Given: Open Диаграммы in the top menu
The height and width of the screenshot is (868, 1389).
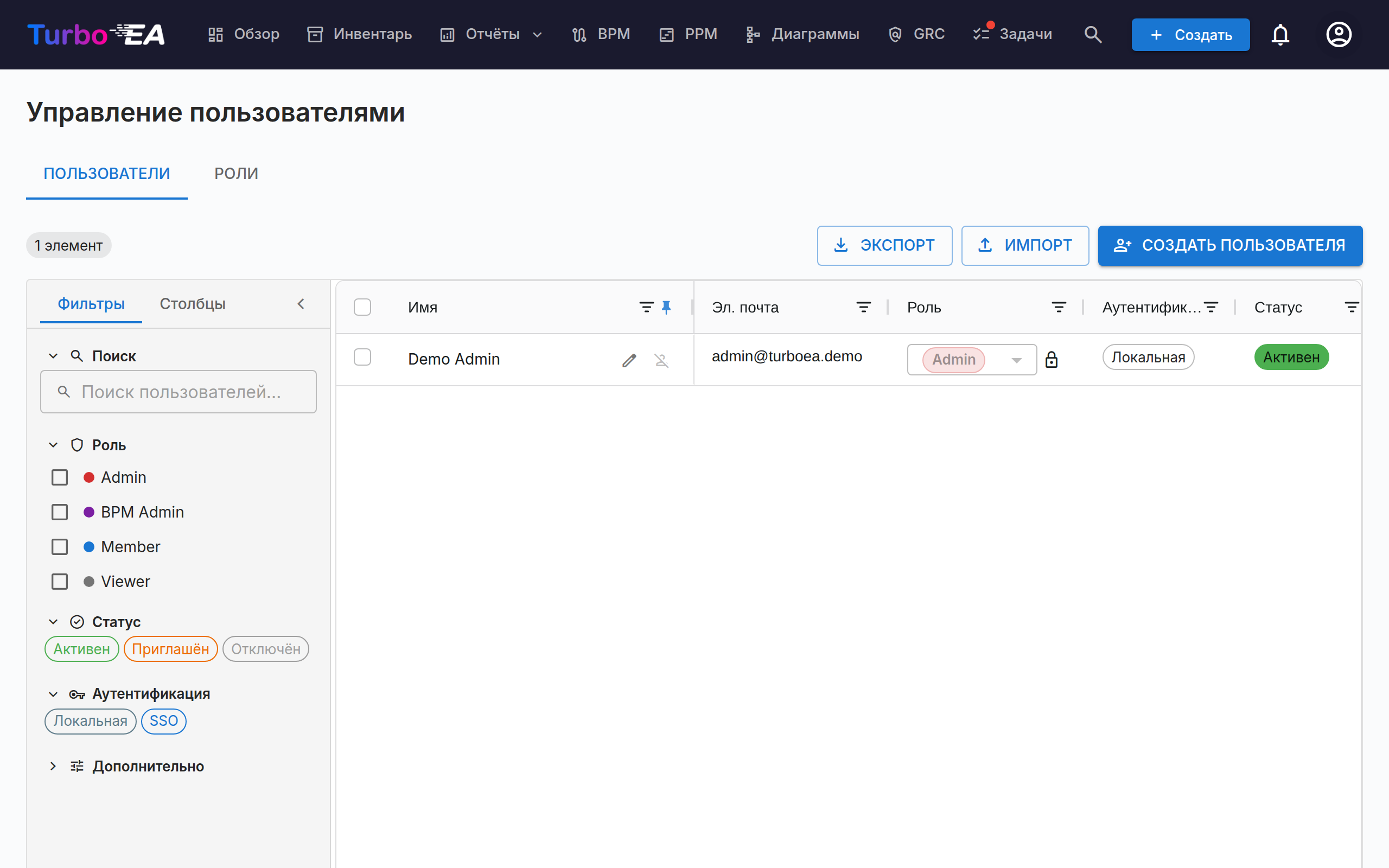Looking at the screenshot, I should tap(802, 34).
